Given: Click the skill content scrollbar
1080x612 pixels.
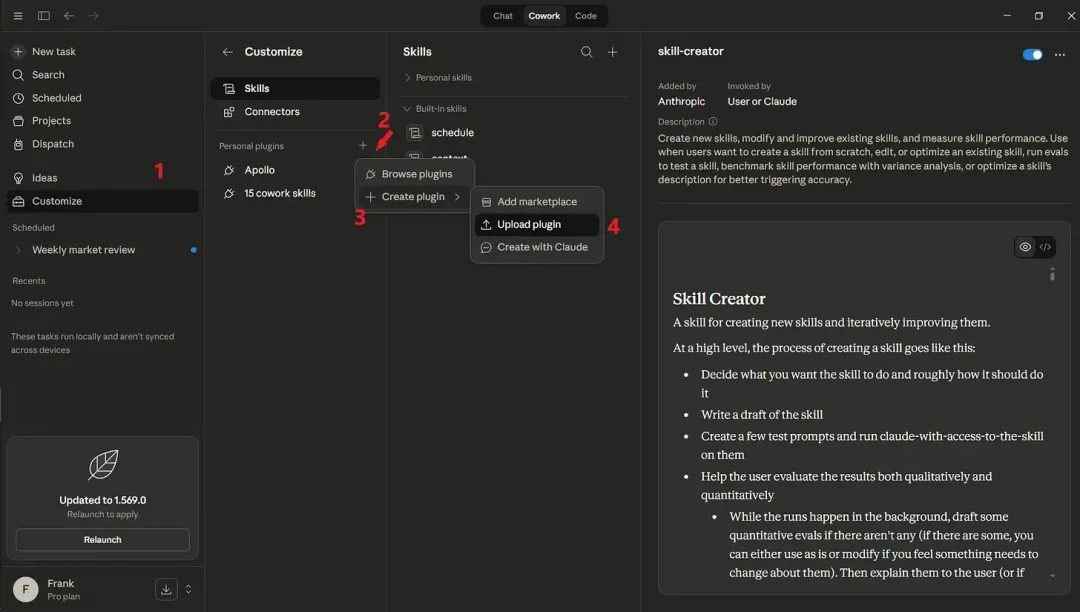Looking at the screenshot, I should click(x=1052, y=275).
